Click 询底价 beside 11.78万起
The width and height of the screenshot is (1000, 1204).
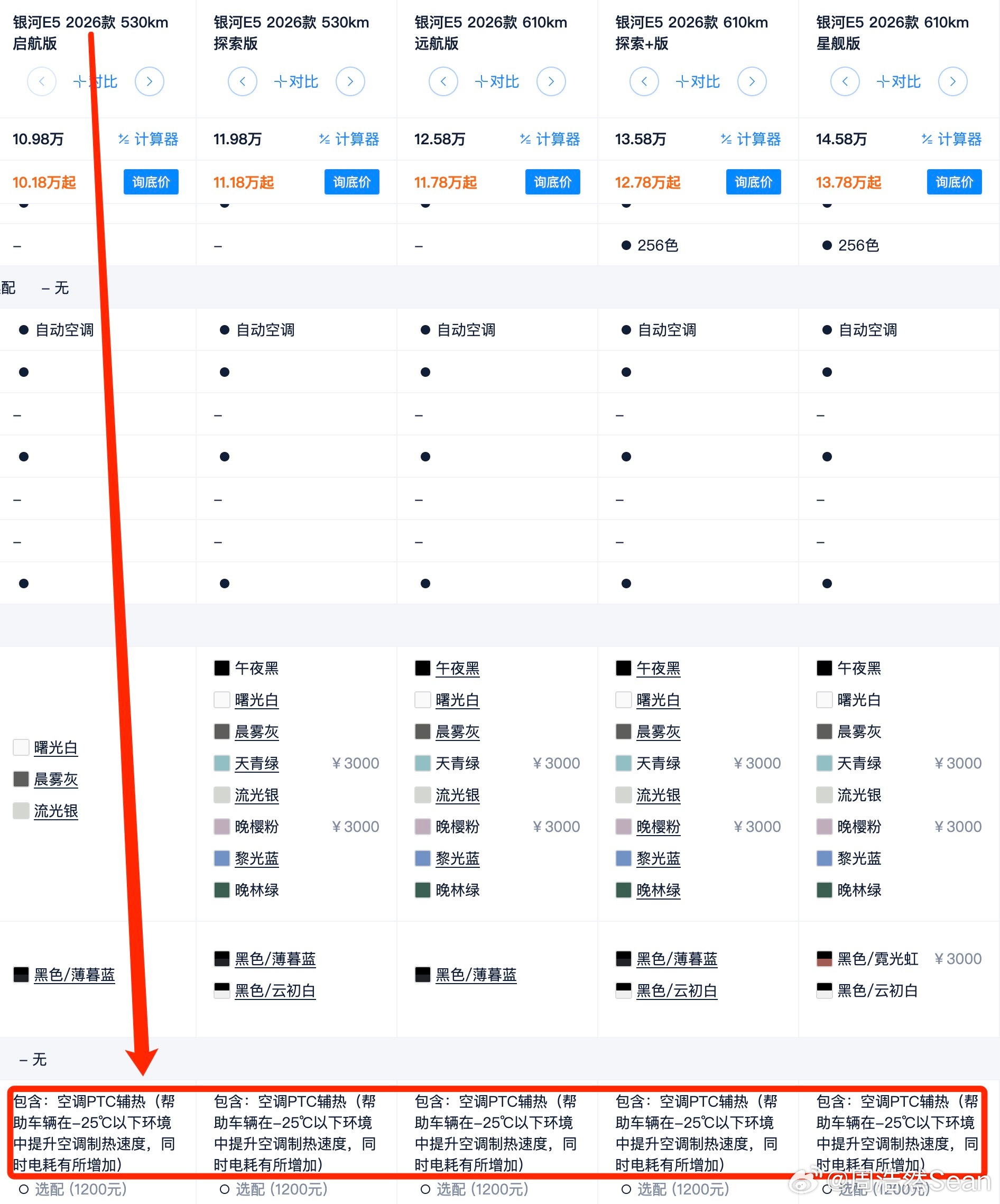(x=552, y=182)
